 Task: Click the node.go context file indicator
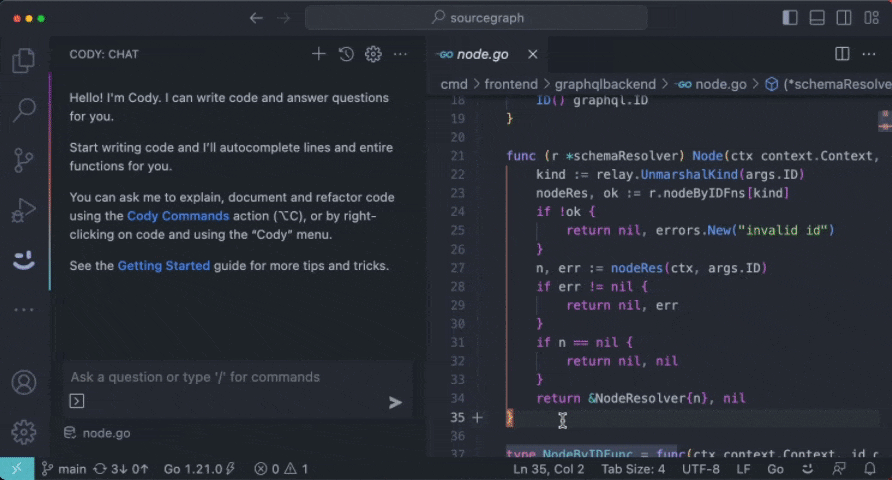coord(97,433)
